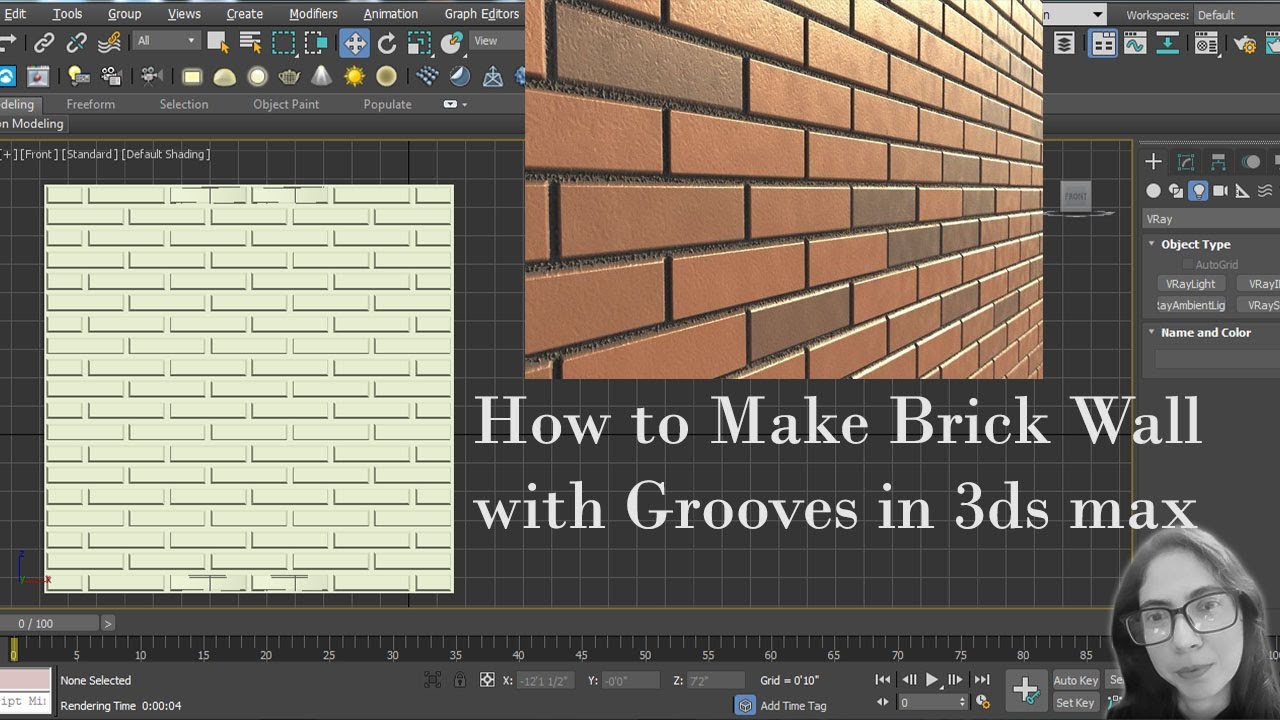Switch to the Modify panel tab
Viewport: 1280px width, 720px height.
click(x=1186, y=162)
